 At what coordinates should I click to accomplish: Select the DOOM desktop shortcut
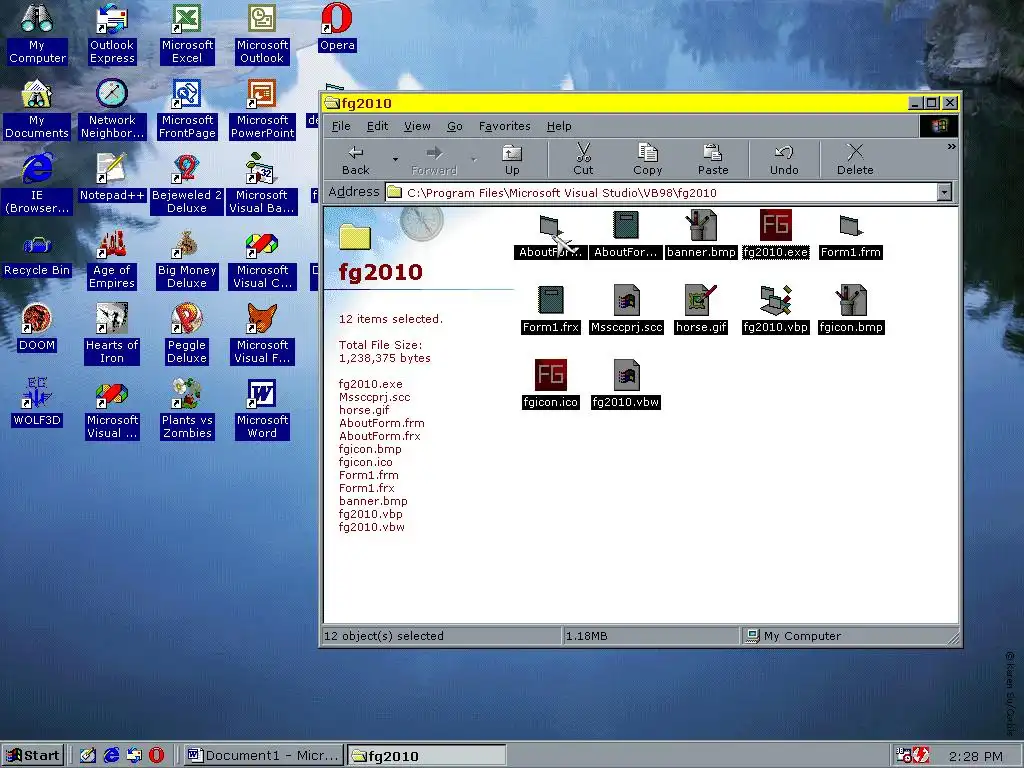37,319
